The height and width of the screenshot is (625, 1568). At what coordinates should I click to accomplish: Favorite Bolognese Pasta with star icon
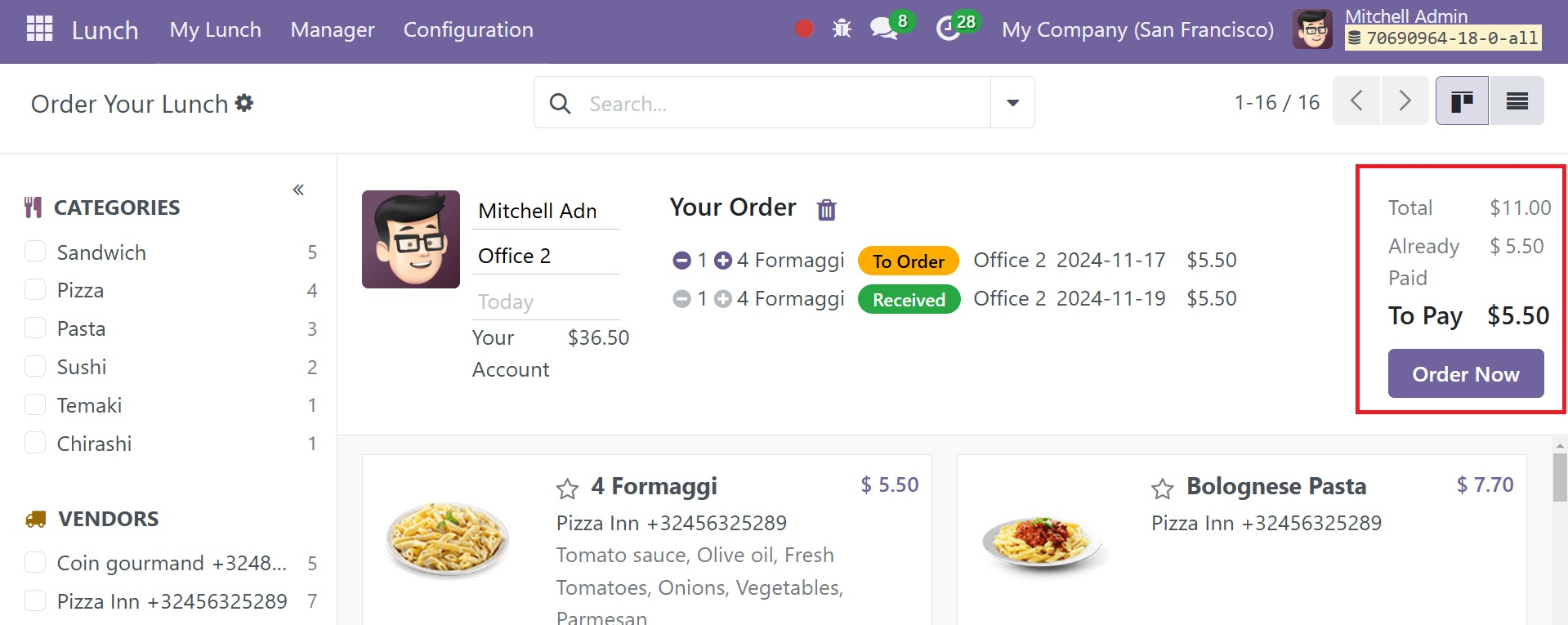[1162, 489]
